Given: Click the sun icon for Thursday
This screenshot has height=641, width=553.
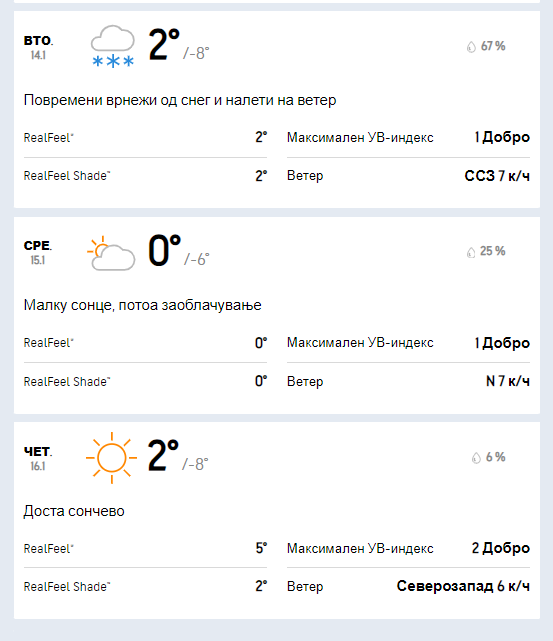Looking at the screenshot, I should (x=112, y=458).
